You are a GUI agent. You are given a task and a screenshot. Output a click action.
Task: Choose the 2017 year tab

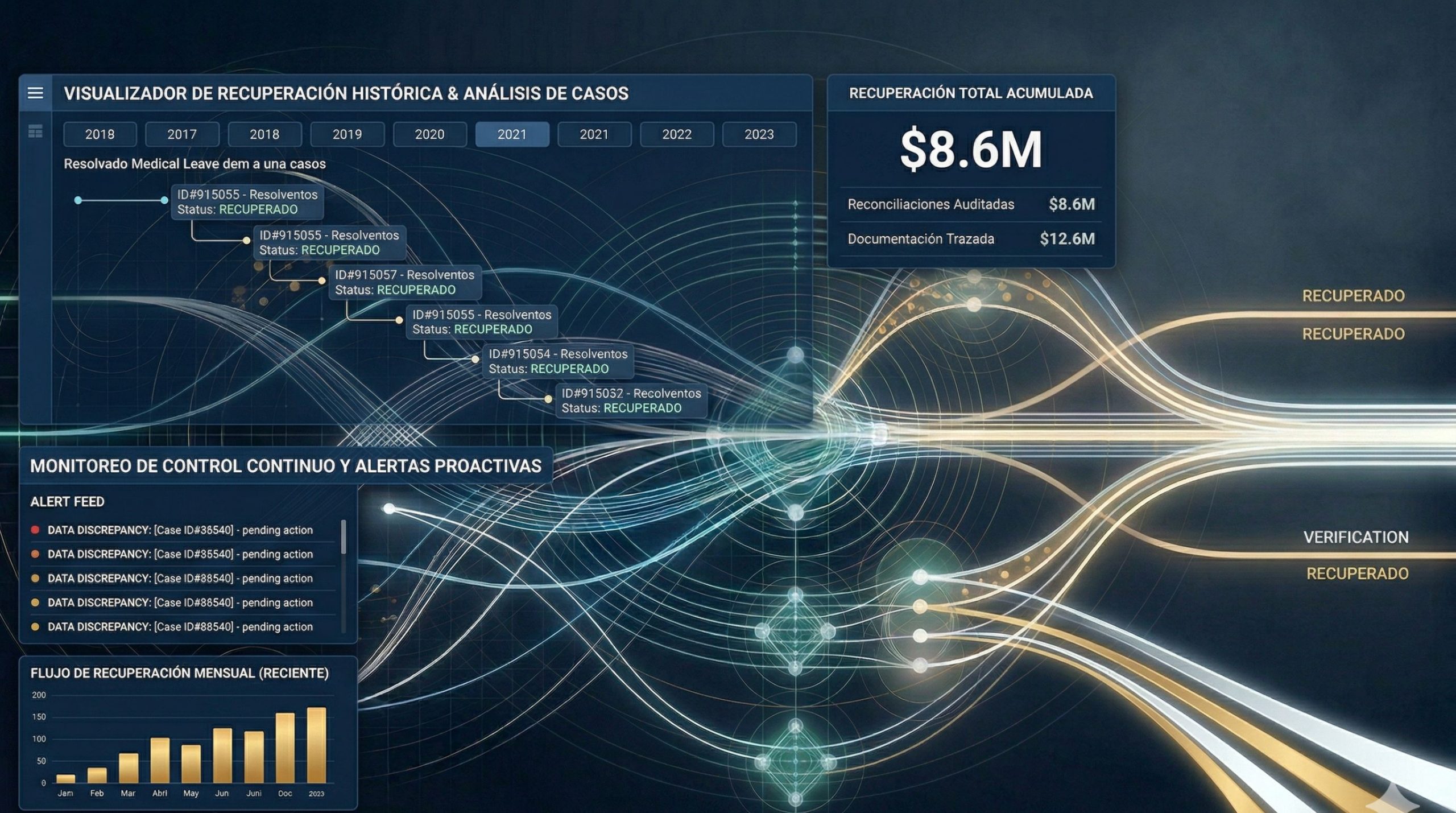tap(182, 134)
